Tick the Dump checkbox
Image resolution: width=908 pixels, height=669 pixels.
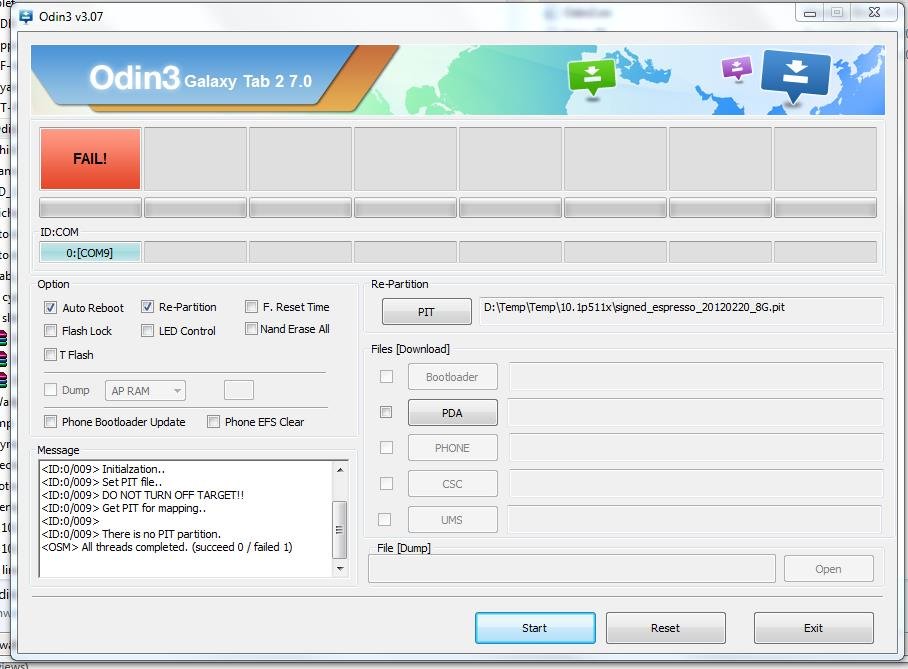pyautogui.click(x=50, y=390)
